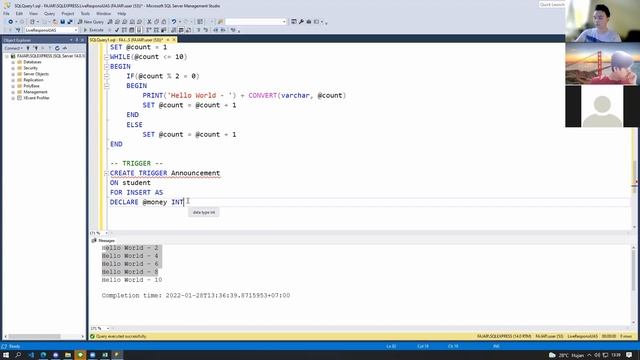Open the View menu

(33, 13)
